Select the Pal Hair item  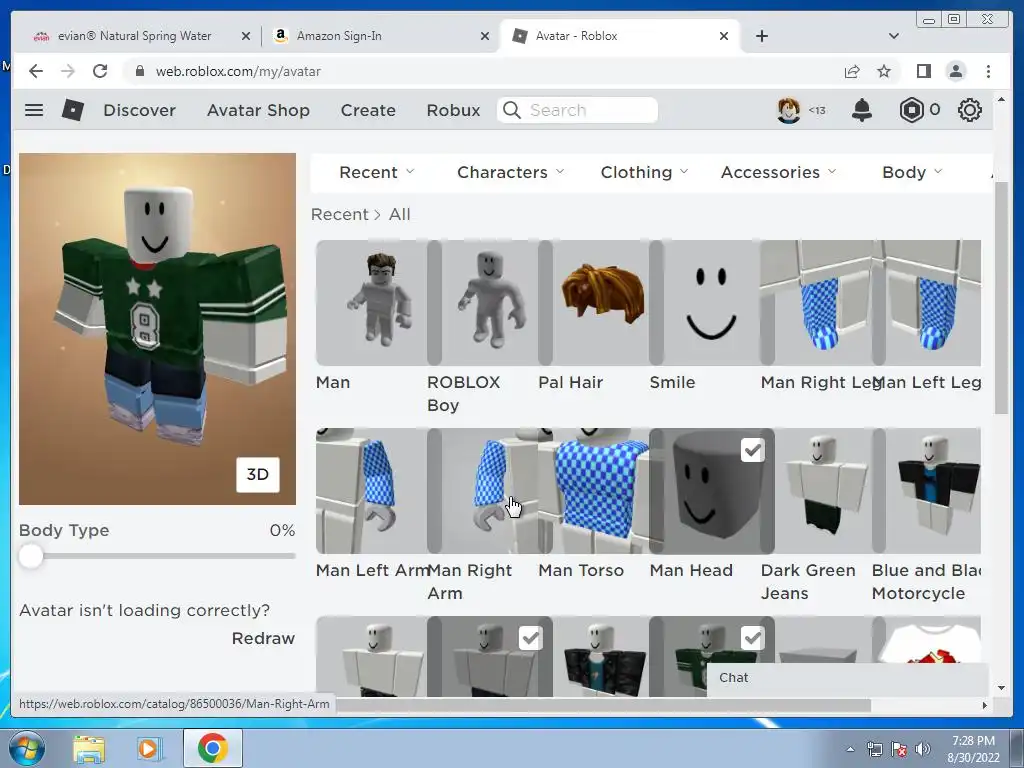tap(600, 302)
